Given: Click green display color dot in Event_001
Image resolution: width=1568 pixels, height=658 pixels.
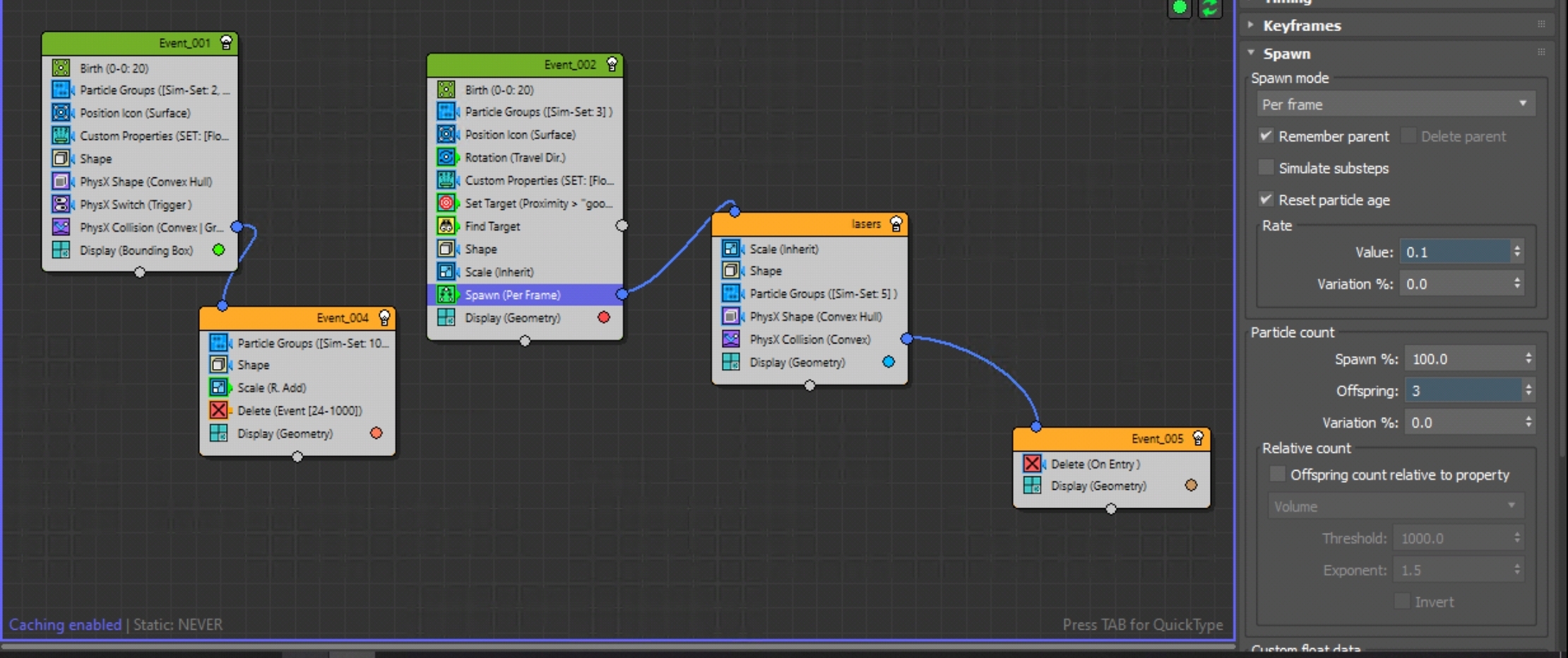Looking at the screenshot, I should tap(219, 249).
